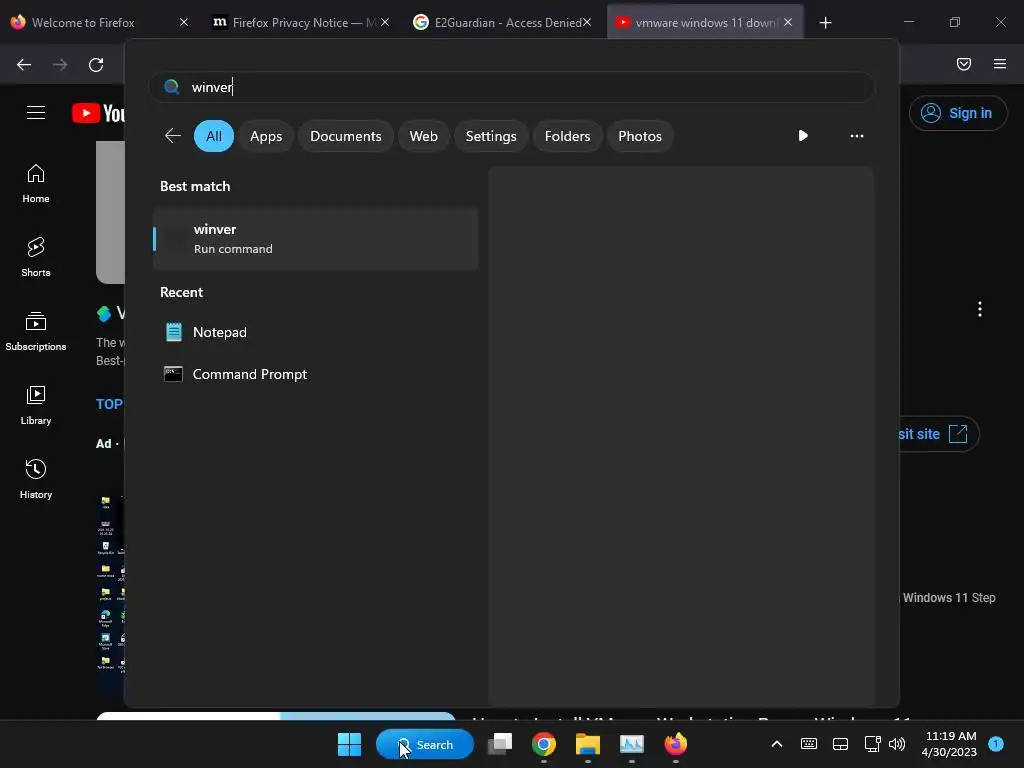Reload the current Firefox page
Screen dimensions: 1024x768
(96, 64)
